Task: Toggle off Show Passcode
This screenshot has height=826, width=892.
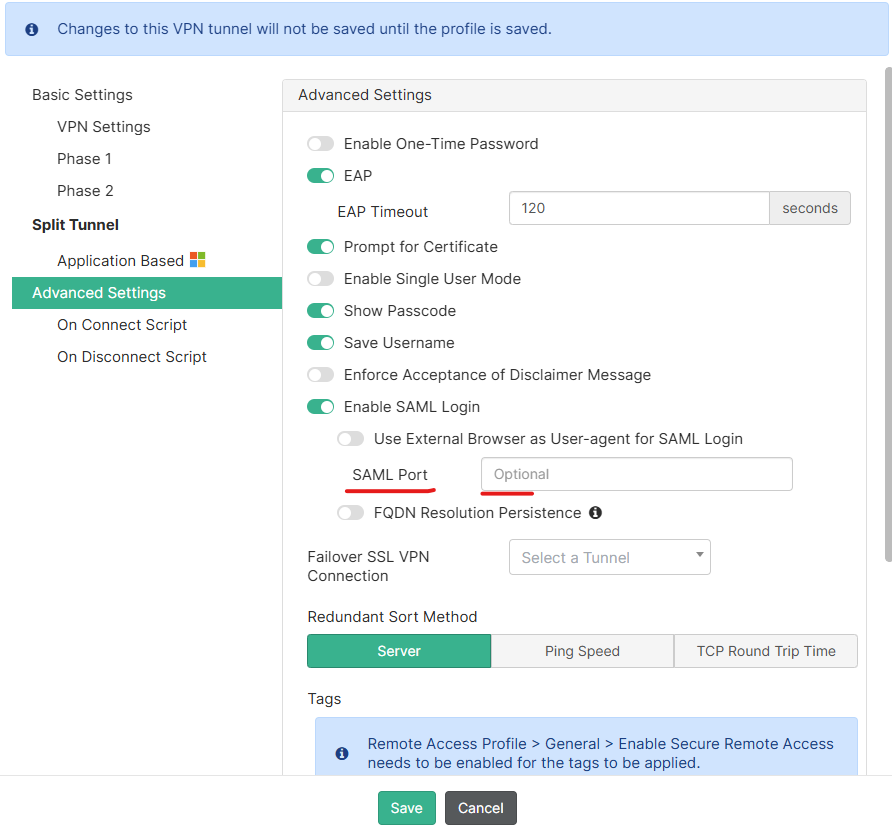Action: tap(321, 311)
